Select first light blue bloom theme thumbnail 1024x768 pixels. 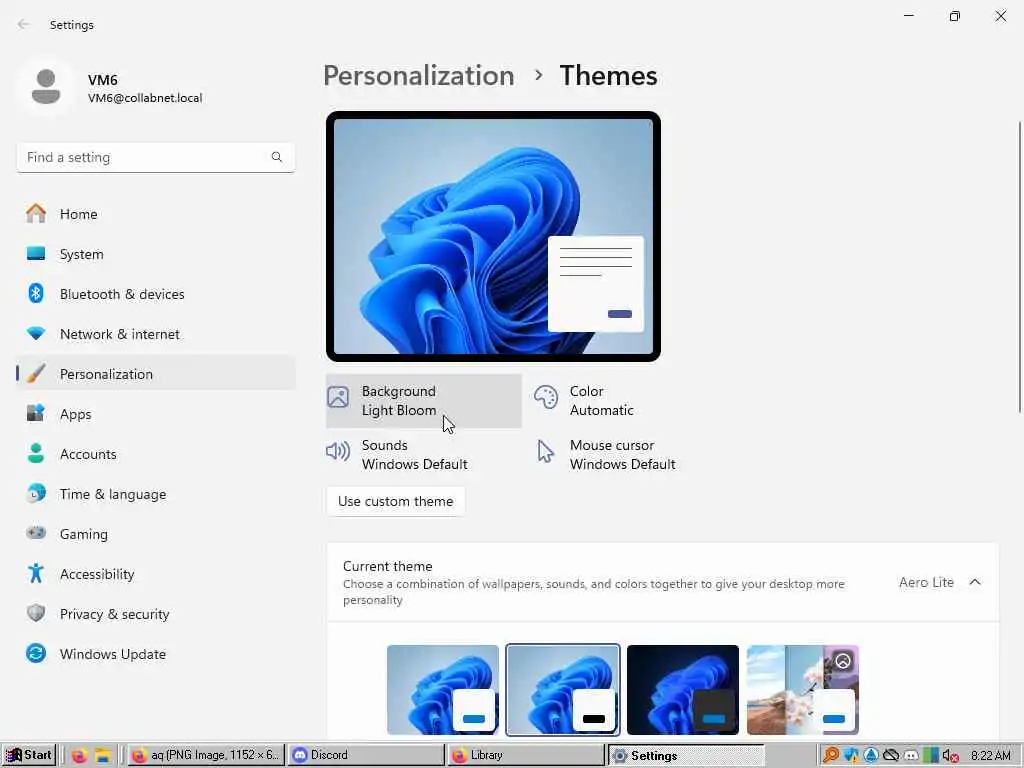pyautogui.click(x=443, y=690)
